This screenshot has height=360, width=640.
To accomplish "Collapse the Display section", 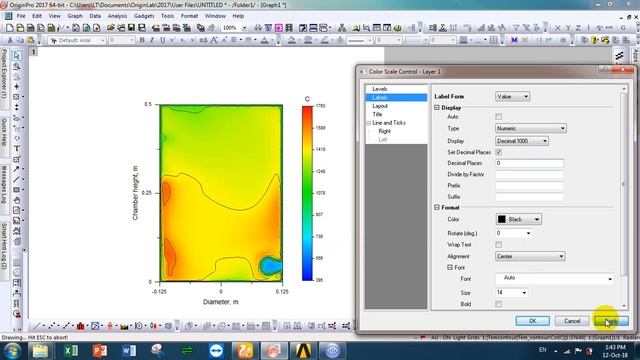I will tap(437, 108).
